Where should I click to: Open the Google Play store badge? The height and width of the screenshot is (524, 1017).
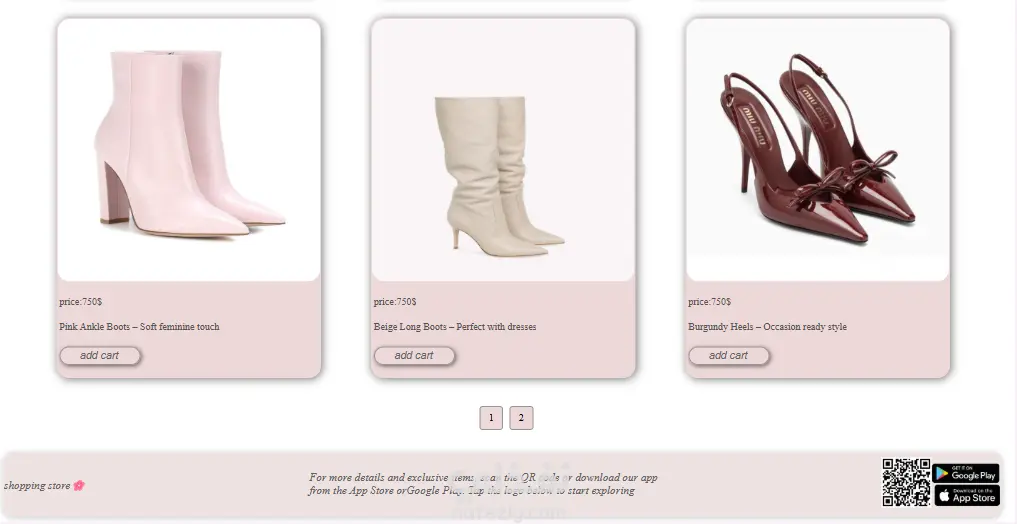coord(966,473)
